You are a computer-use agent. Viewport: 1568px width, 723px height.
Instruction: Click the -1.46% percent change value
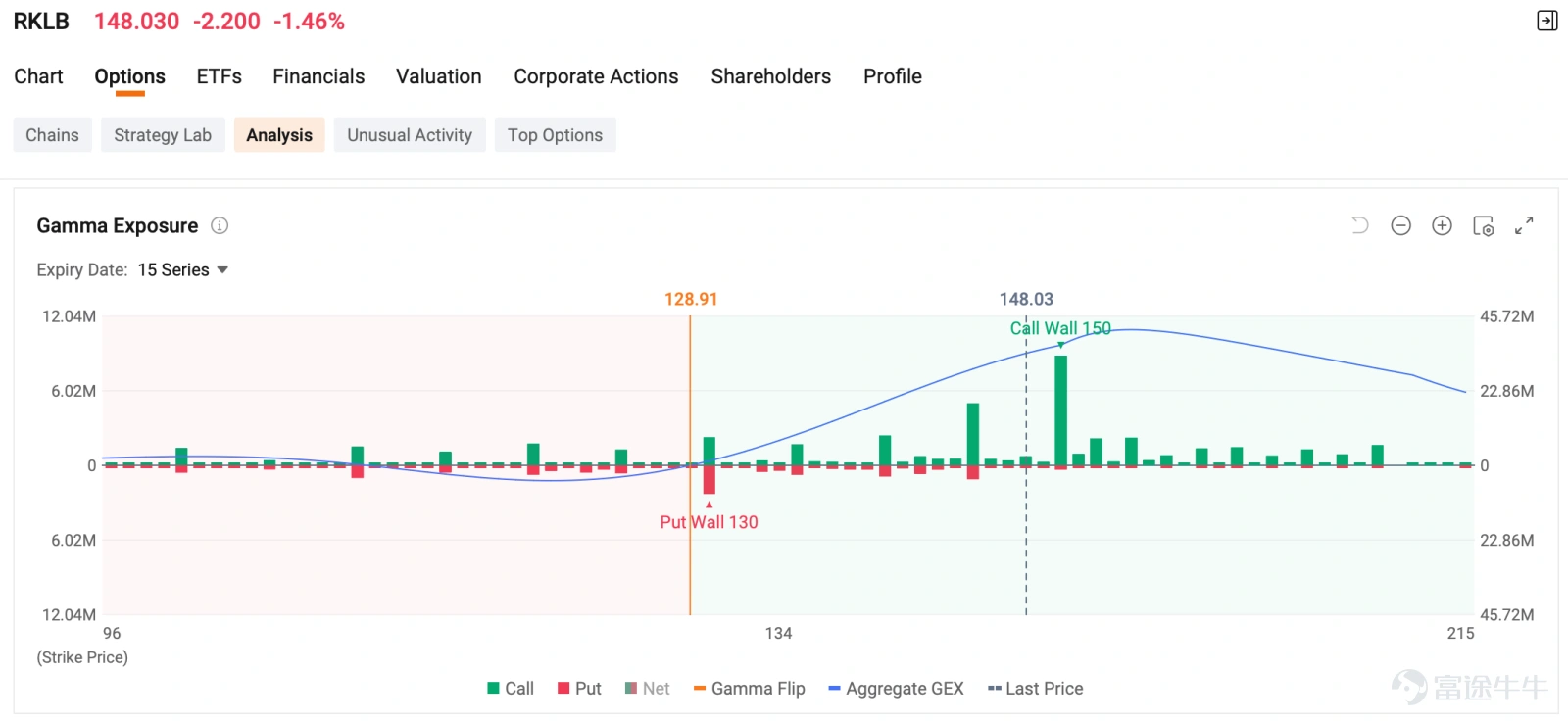tap(309, 22)
